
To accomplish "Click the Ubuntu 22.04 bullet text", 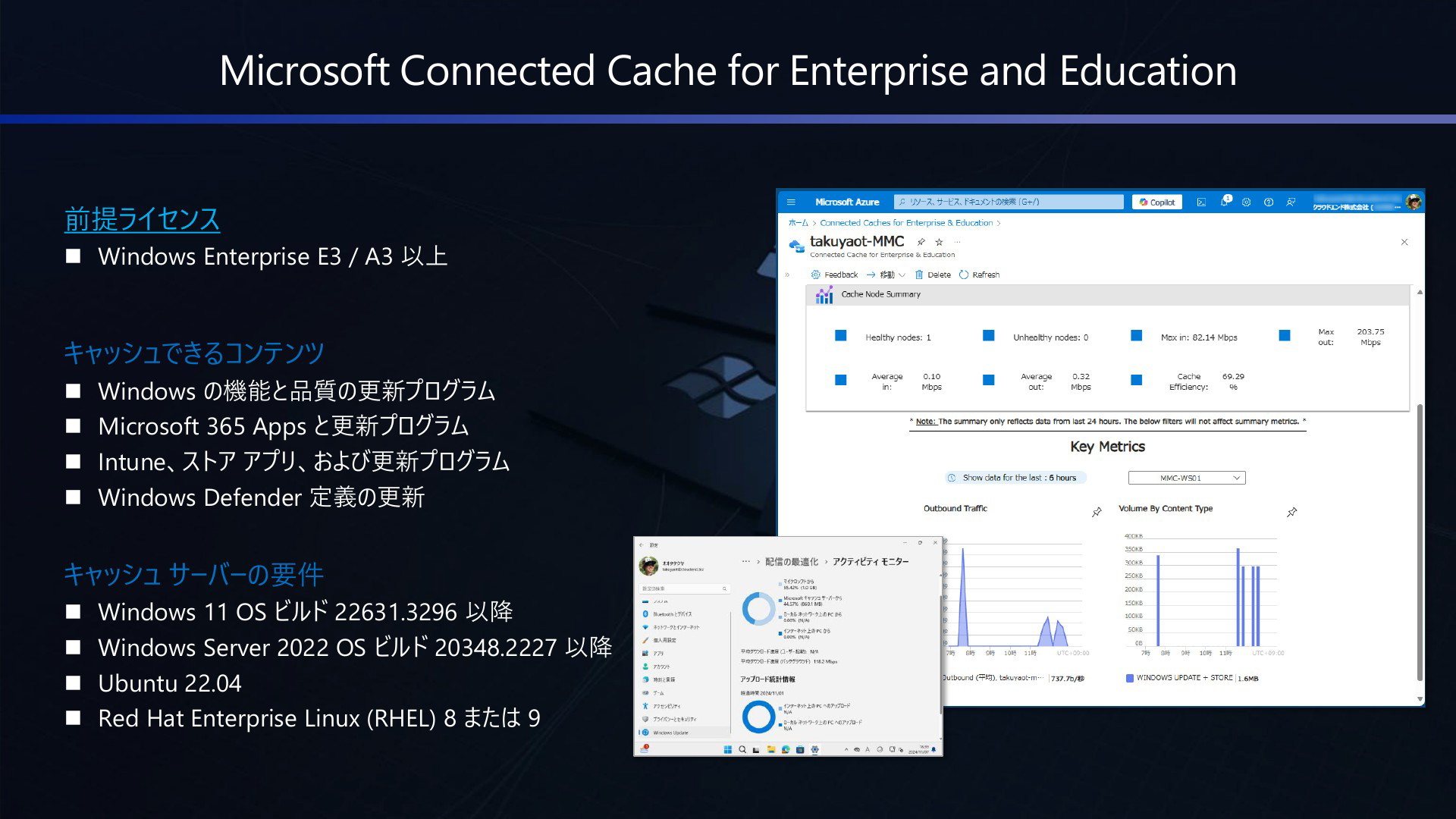I will (170, 683).
